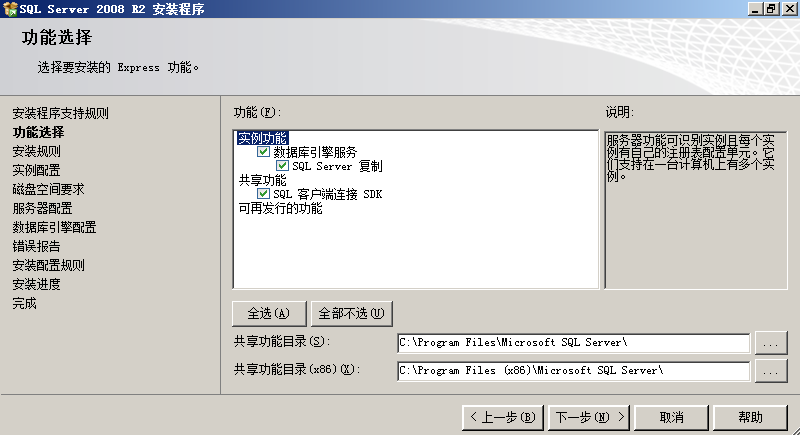Uncheck 数据库引擎服务 feature

(263, 151)
